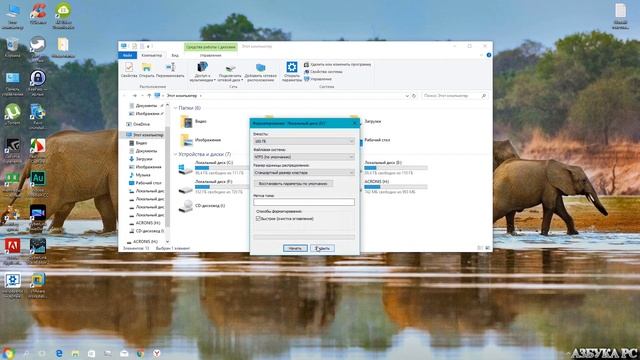This screenshot has height=360, width=640.
Task: Select Локальный диск (F:) drive
Action: (212, 187)
